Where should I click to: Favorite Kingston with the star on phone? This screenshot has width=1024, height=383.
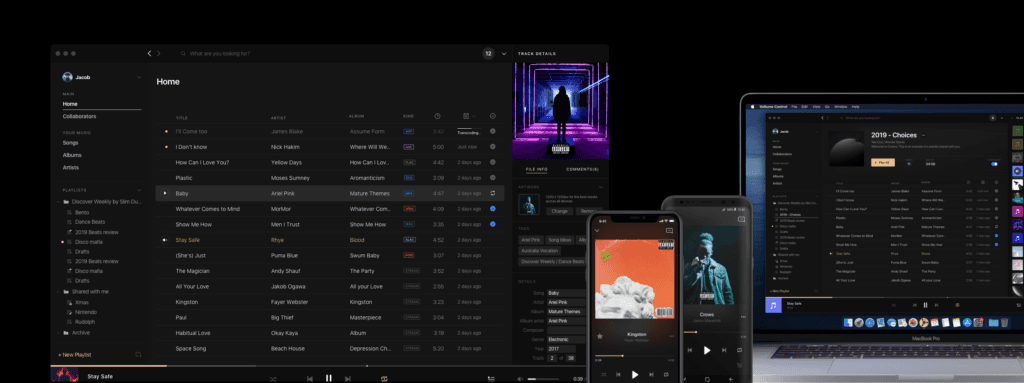[x=600, y=336]
